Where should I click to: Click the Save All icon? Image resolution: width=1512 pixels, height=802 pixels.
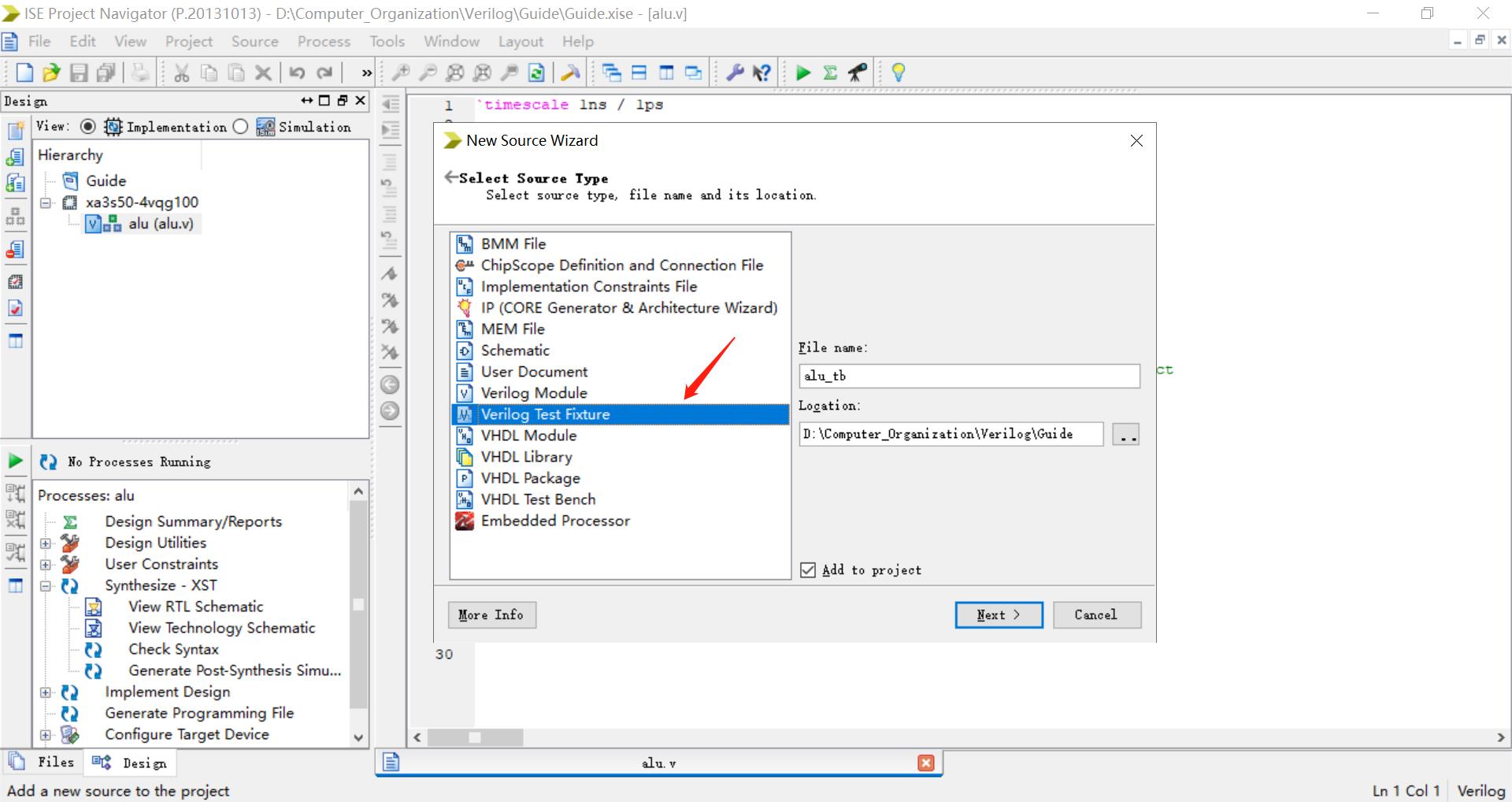(106, 72)
